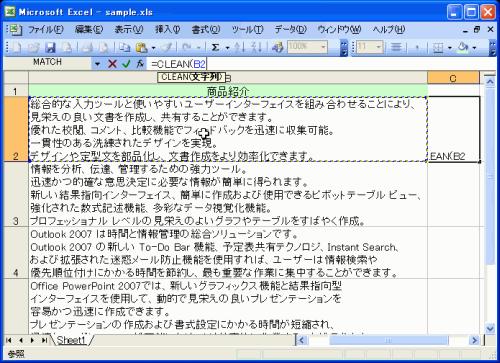The image size is (500, 363).
Task: Expand the Borders dropdown arrow
Action: tap(449, 48)
